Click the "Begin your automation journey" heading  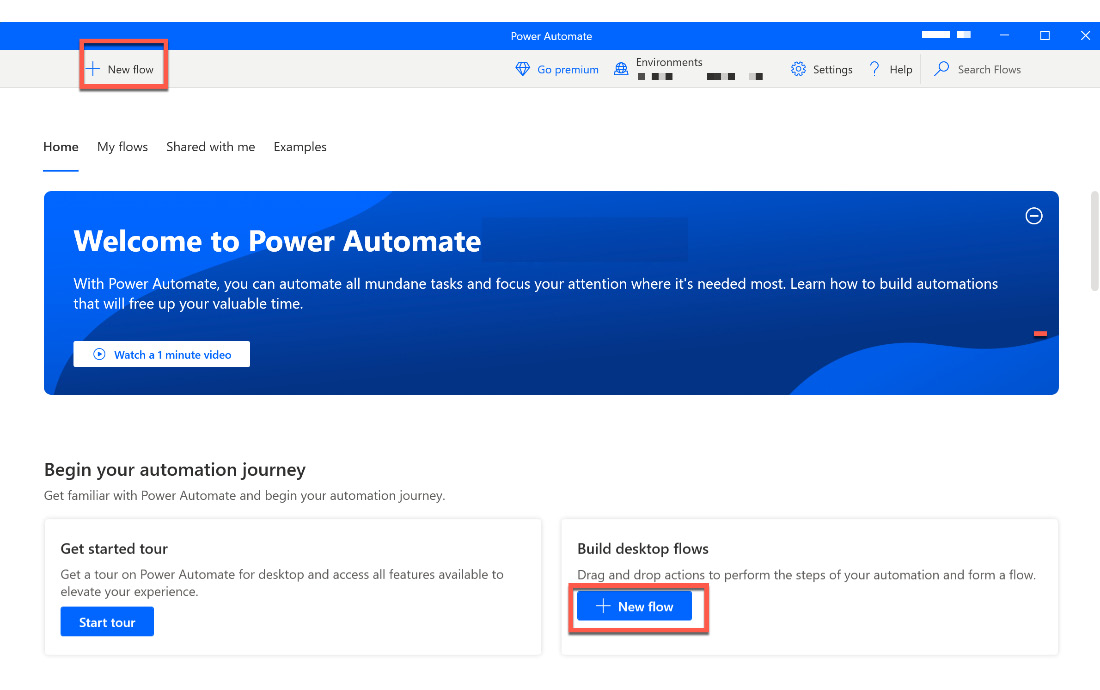pos(175,469)
